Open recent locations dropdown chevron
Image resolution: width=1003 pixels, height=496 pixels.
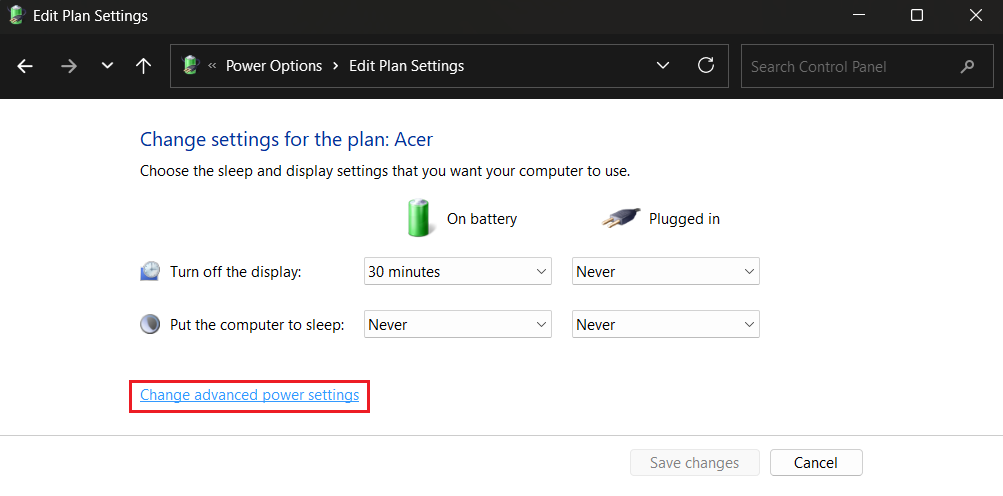pos(107,65)
